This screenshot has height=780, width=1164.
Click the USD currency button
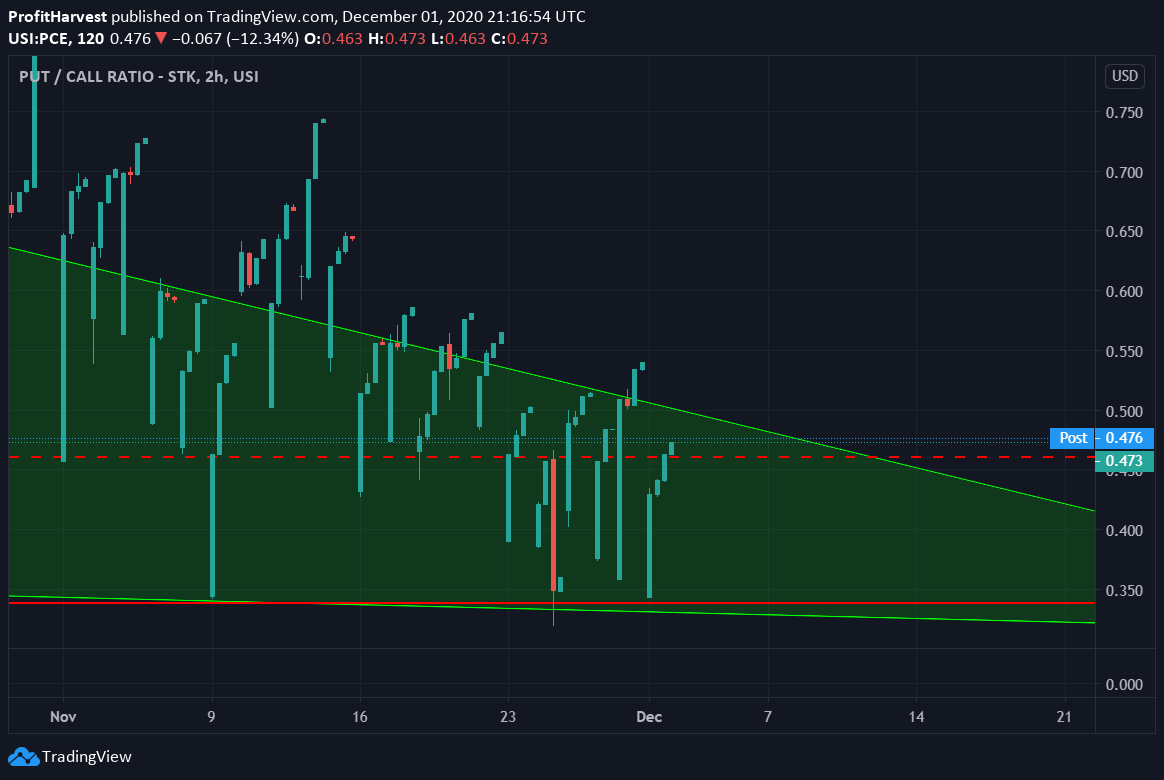point(1125,76)
